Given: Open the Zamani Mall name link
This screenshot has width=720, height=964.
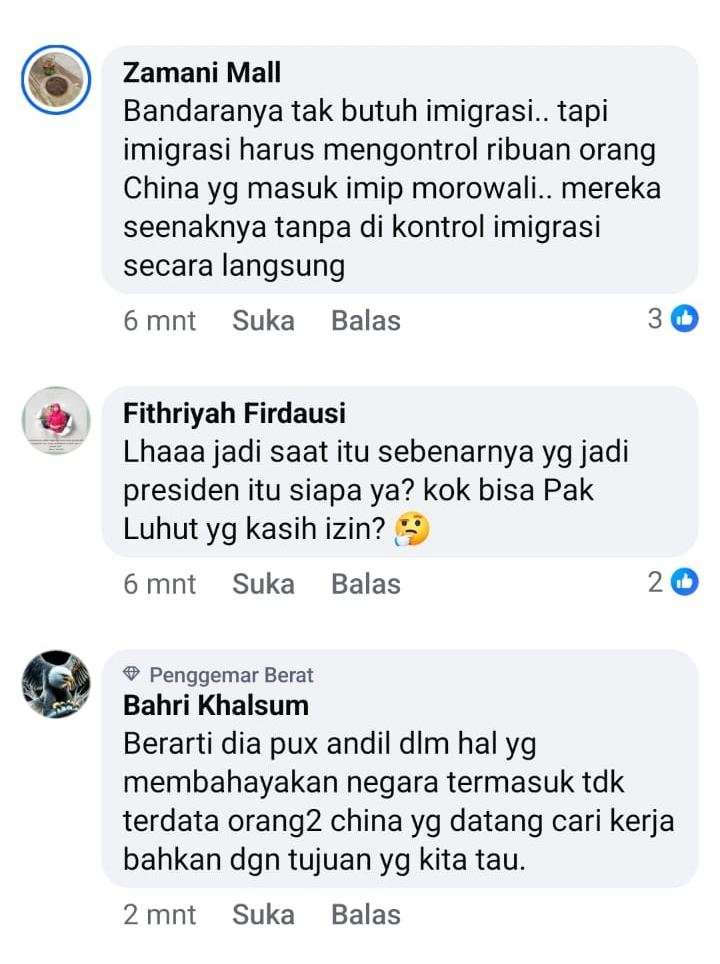Looking at the screenshot, I should click(202, 73).
